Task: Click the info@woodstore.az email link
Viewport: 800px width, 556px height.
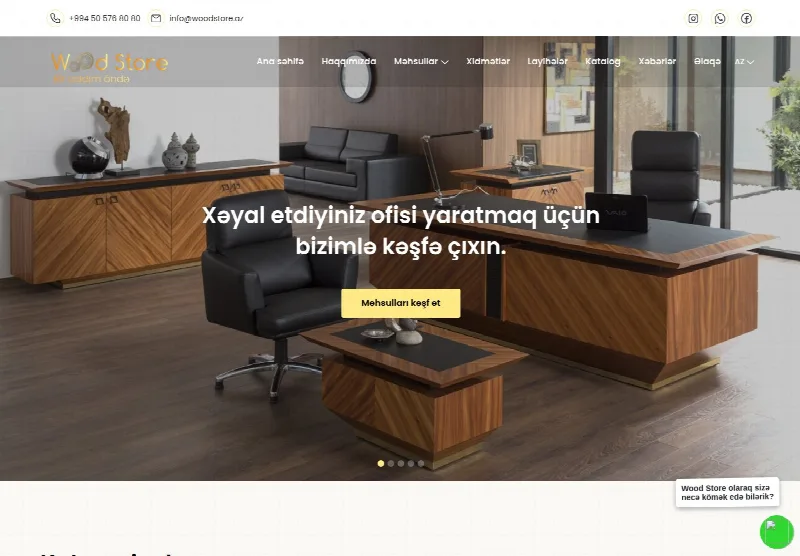Action: [x=206, y=18]
